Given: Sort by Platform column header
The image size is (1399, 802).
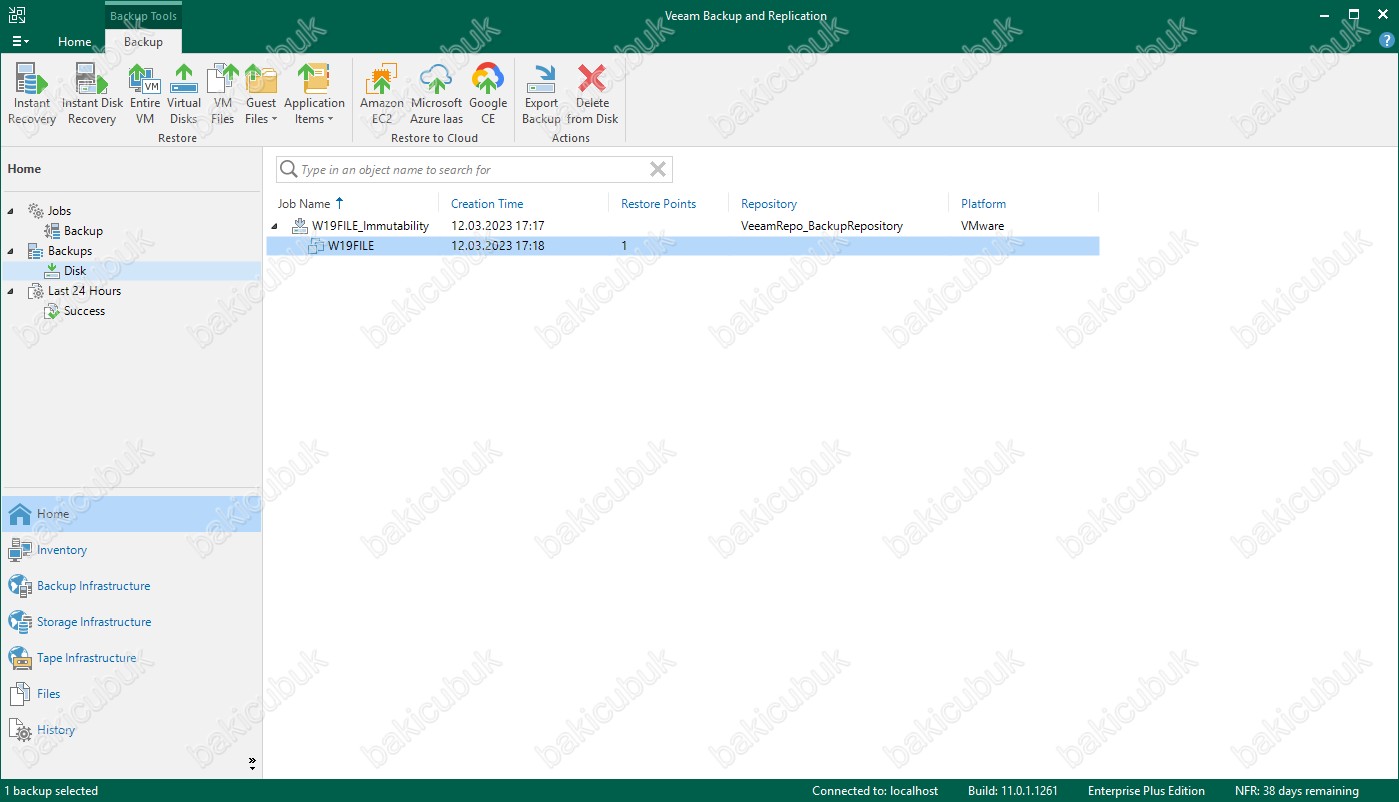Looking at the screenshot, I should 983,203.
